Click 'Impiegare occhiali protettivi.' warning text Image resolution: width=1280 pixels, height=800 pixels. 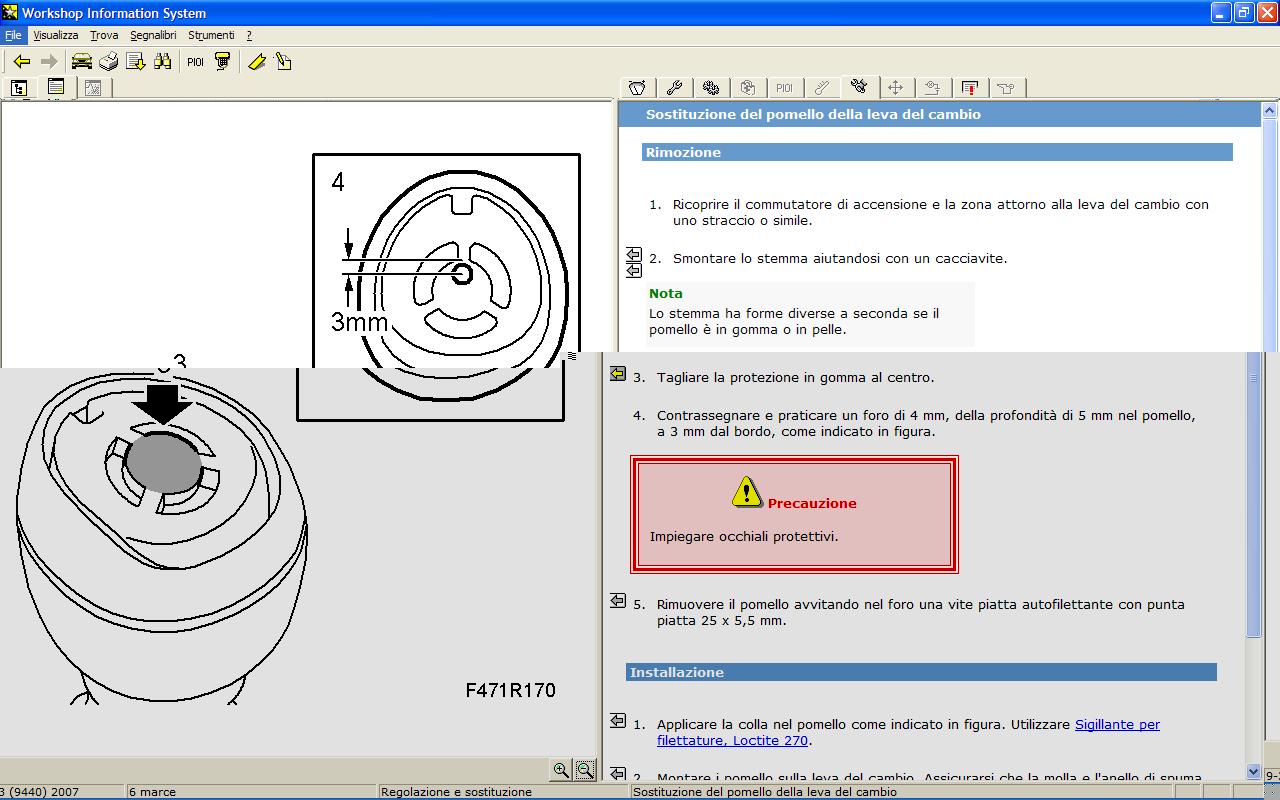(744, 536)
